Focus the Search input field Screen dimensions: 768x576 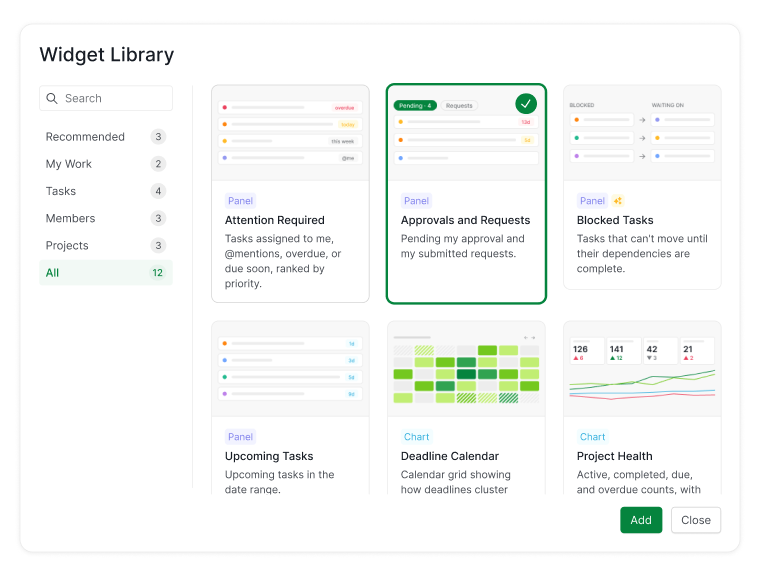click(106, 98)
